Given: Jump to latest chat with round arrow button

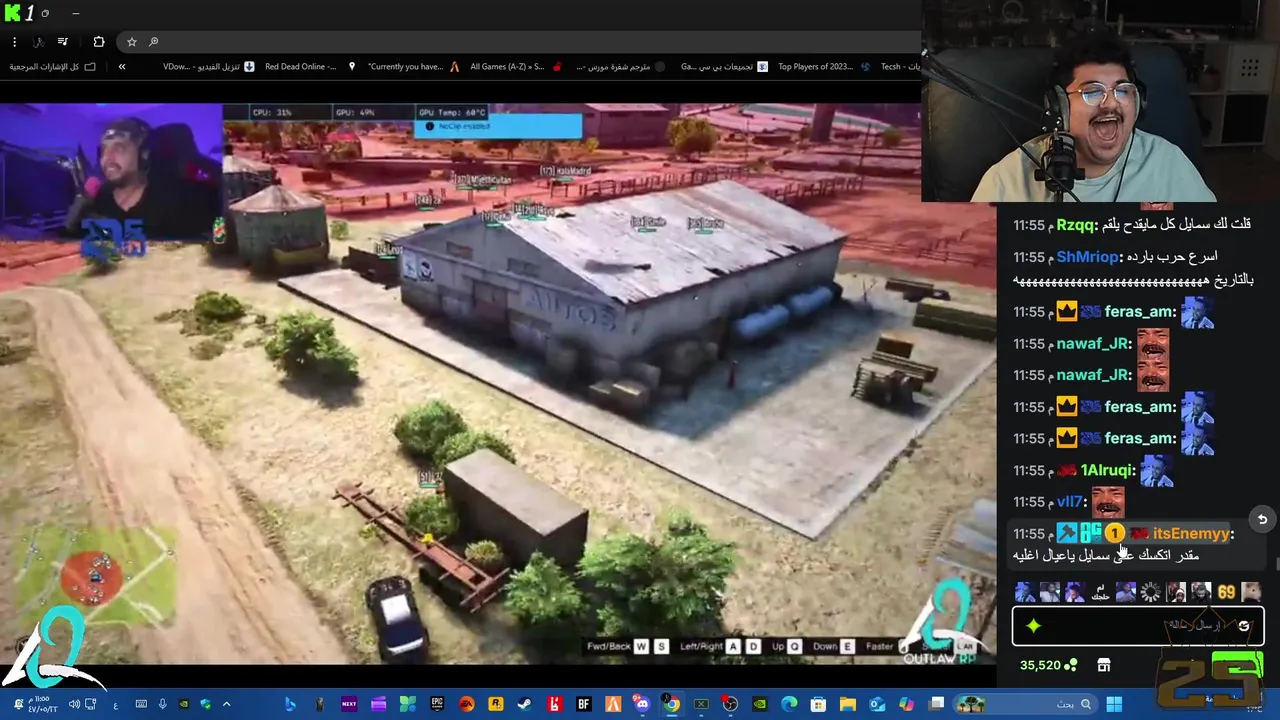Looking at the screenshot, I should 1262,519.
